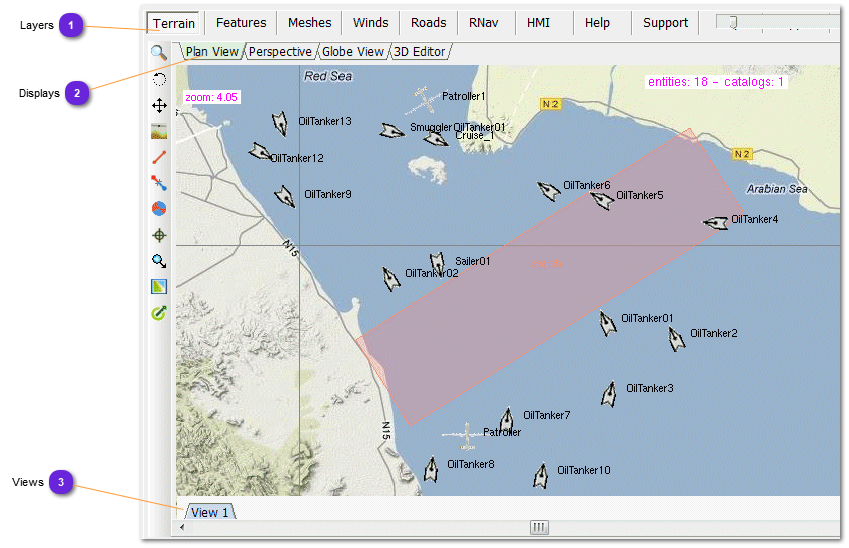
Task: Click the Help button
Action: coord(597,23)
